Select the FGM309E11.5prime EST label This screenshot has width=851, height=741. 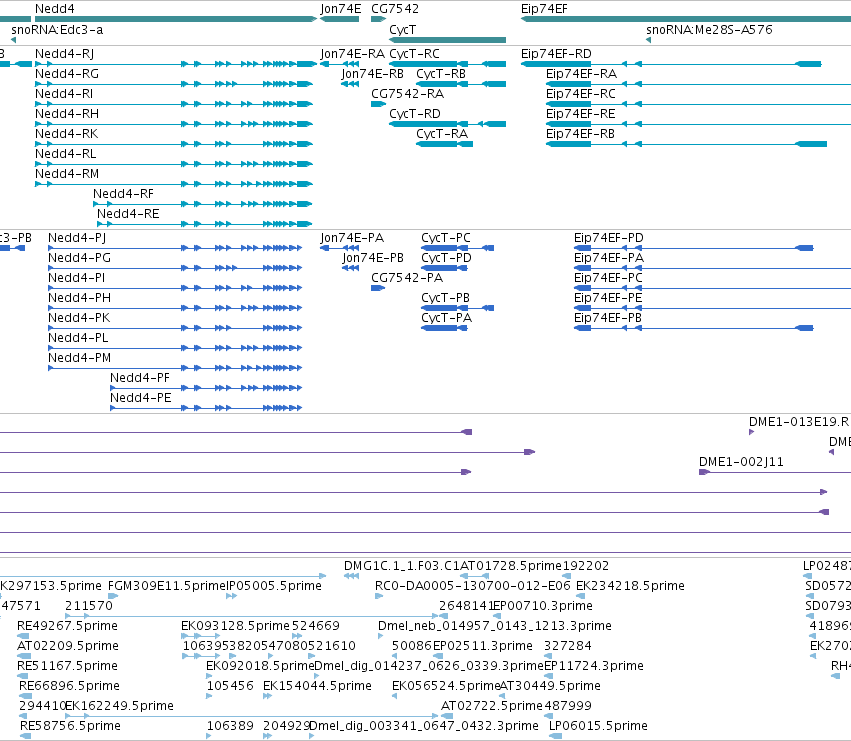[167, 586]
